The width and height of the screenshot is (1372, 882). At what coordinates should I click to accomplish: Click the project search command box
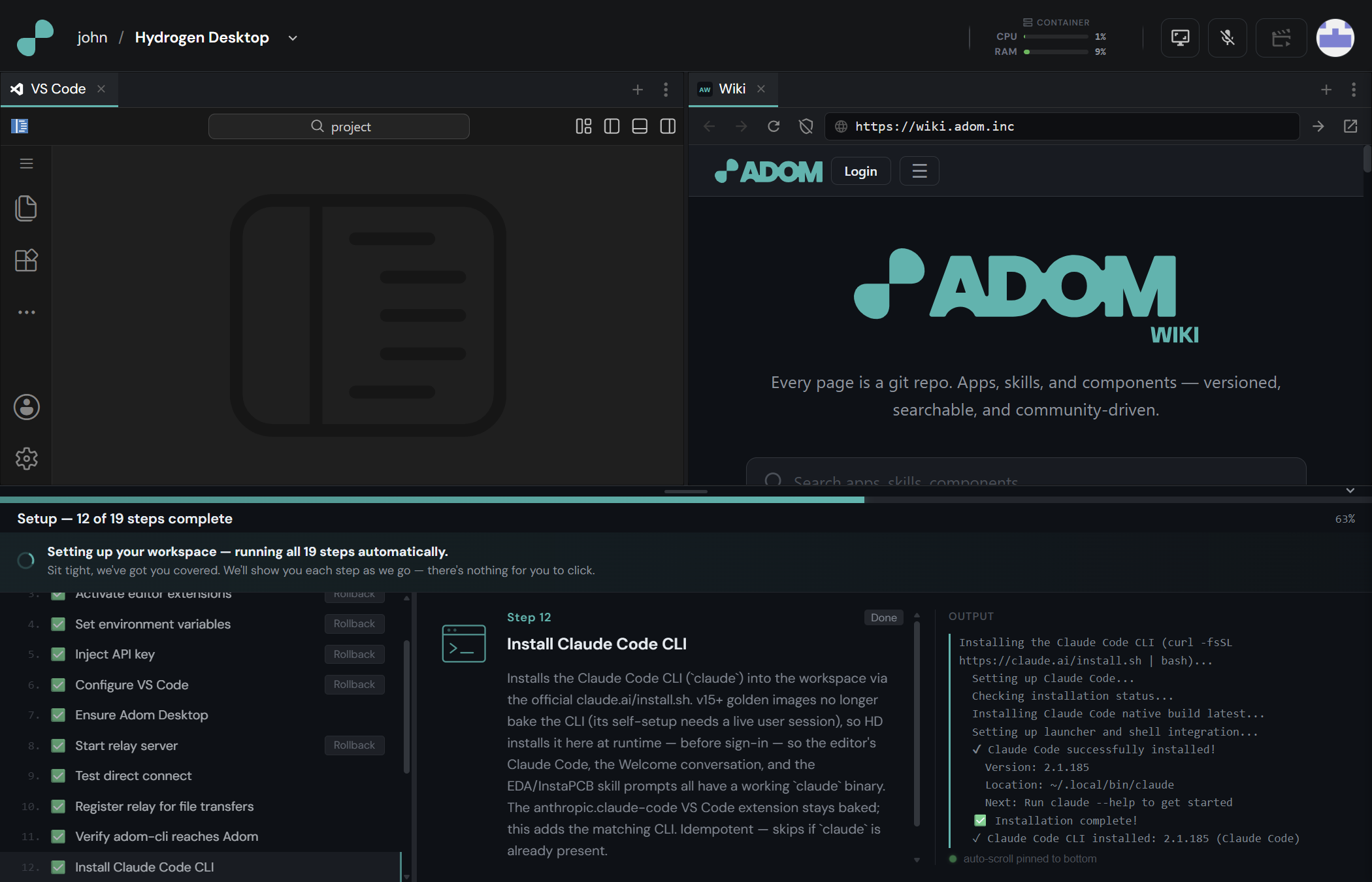[x=339, y=126]
